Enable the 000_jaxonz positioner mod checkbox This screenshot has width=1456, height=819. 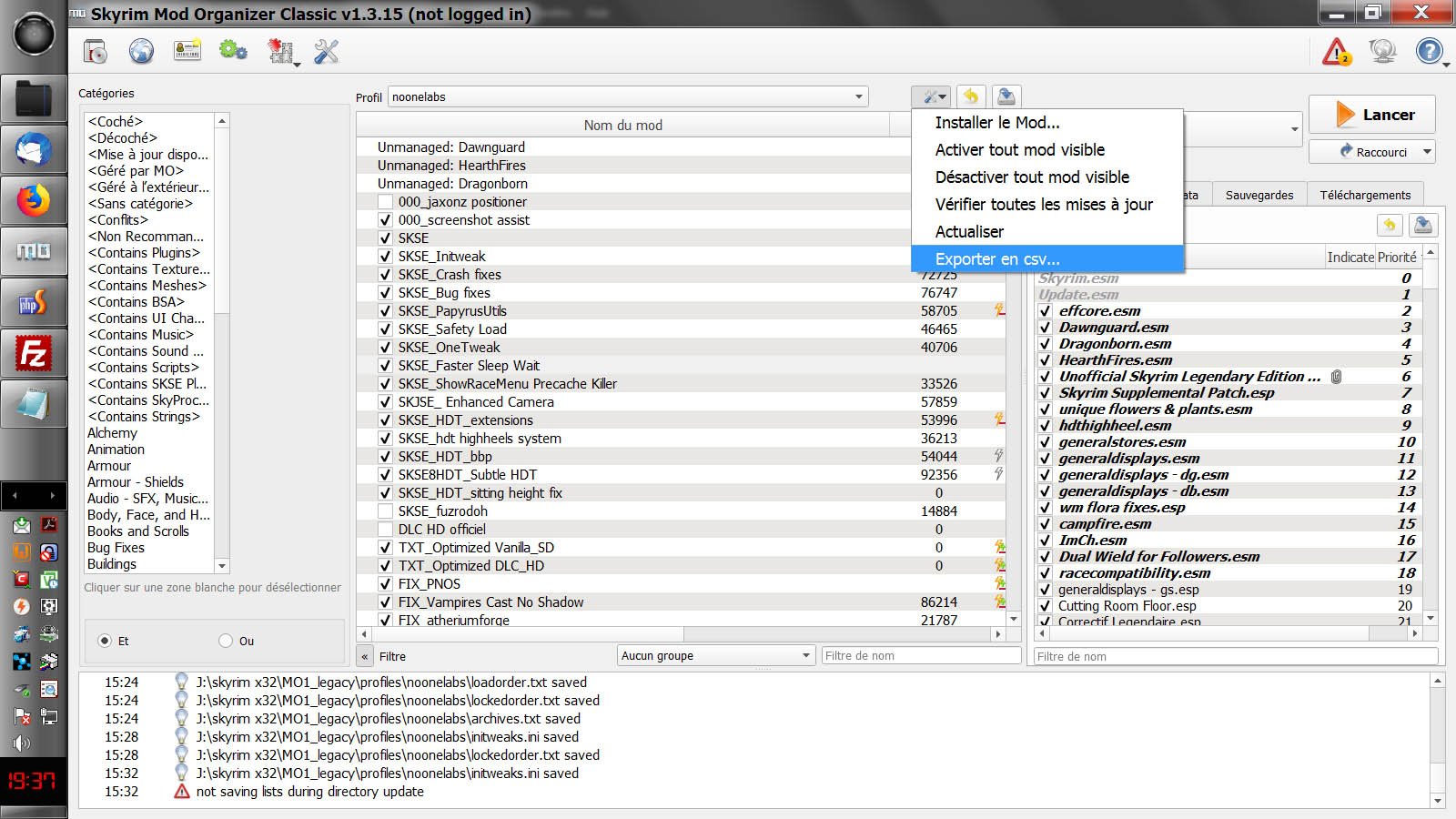click(385, 202)
